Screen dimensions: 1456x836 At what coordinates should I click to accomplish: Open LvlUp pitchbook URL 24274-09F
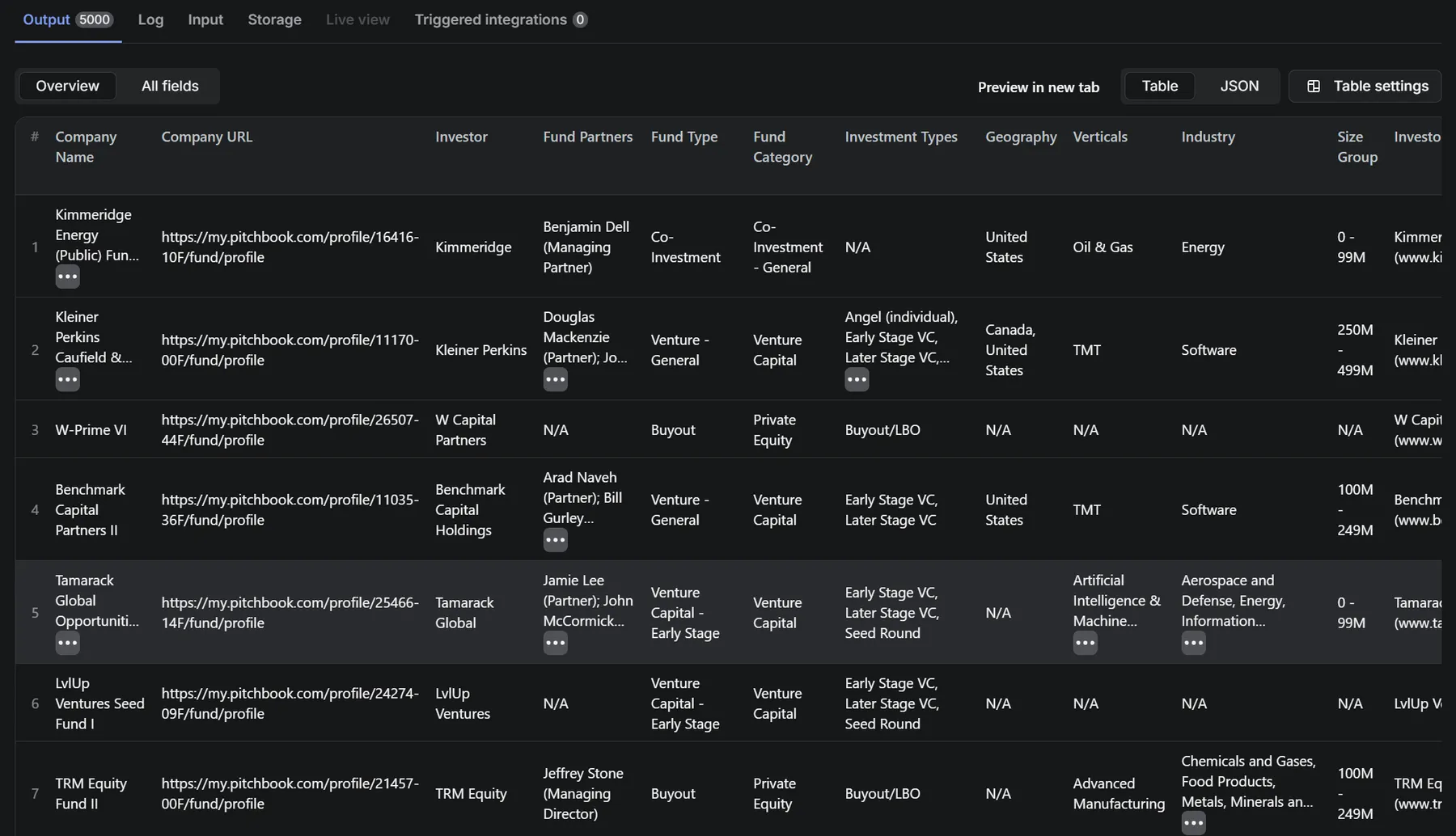pos(290,703)
